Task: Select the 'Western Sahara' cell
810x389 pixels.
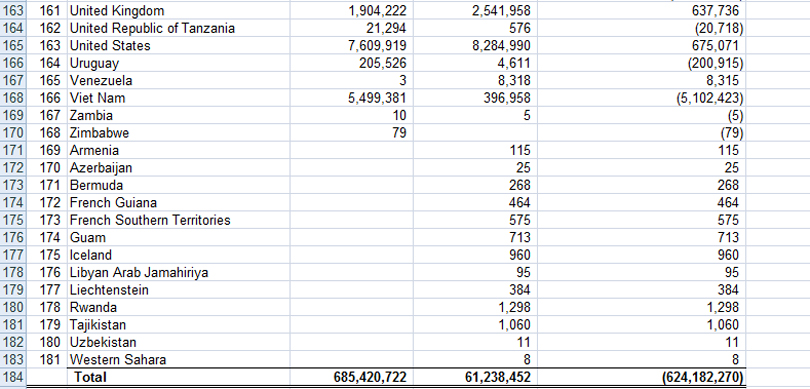Action: coord(178,360)
